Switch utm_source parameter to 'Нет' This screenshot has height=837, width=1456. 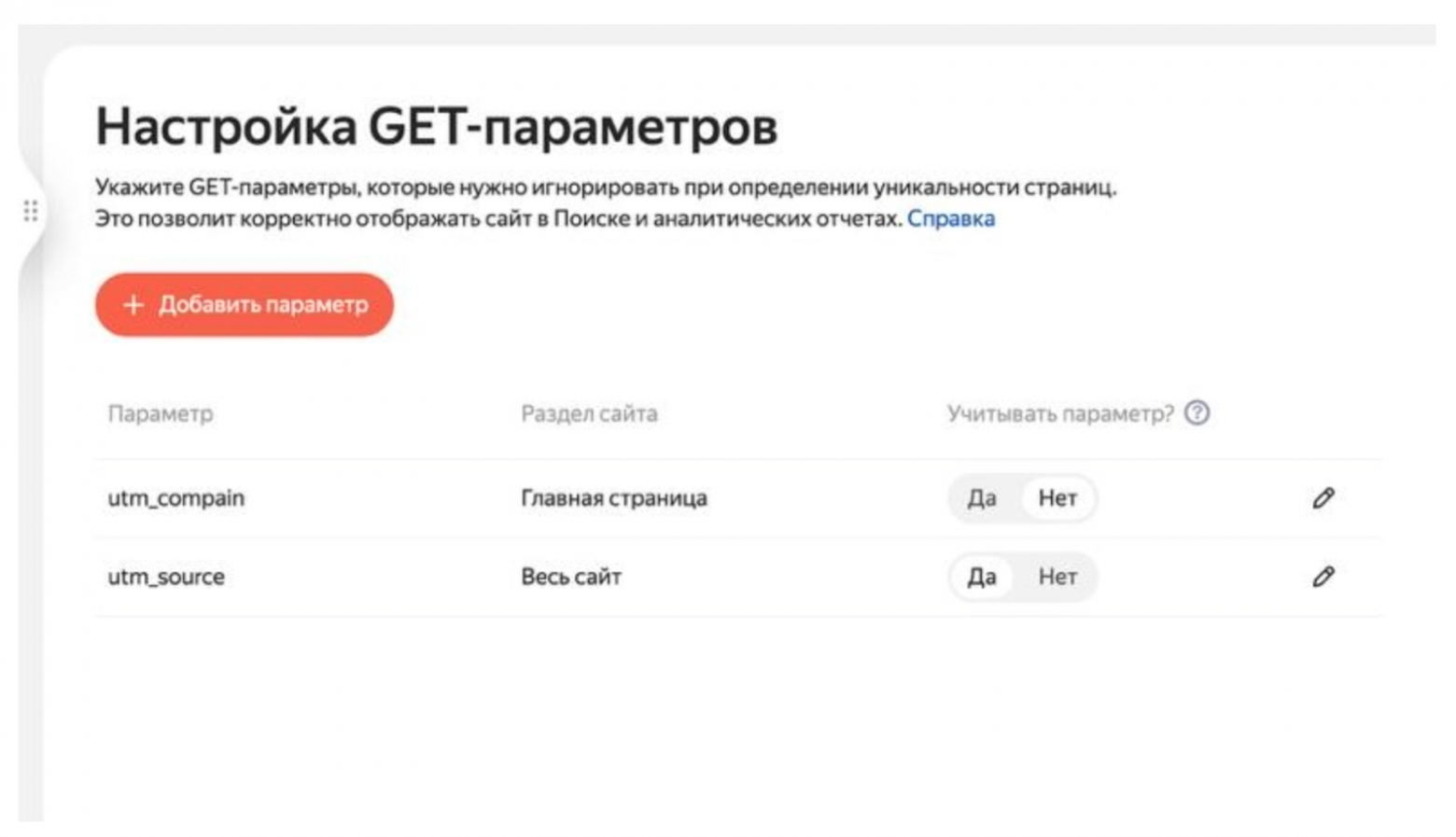coord(1056,578)
